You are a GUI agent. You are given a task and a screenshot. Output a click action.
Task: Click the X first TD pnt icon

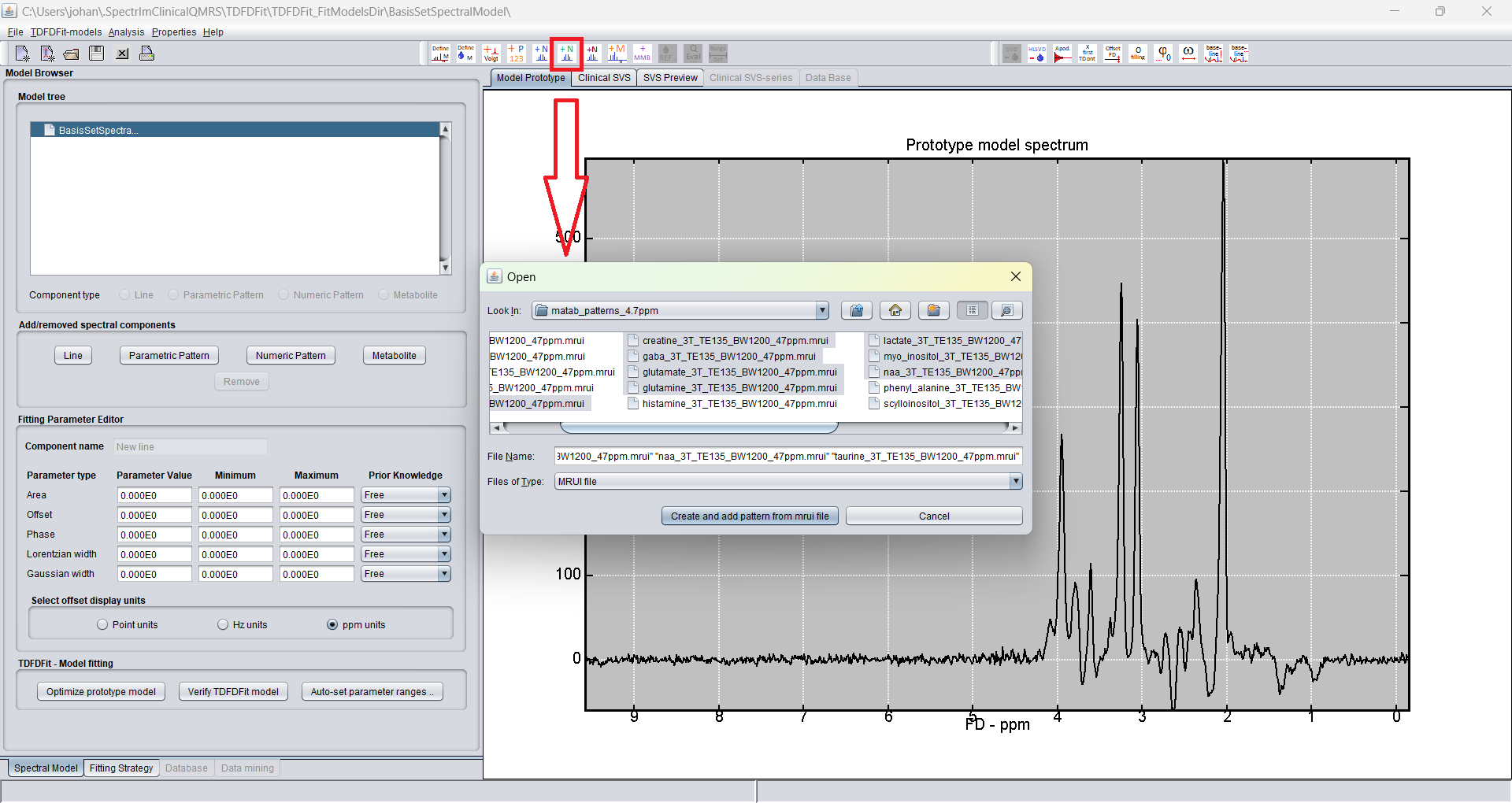coord(1088,53)
